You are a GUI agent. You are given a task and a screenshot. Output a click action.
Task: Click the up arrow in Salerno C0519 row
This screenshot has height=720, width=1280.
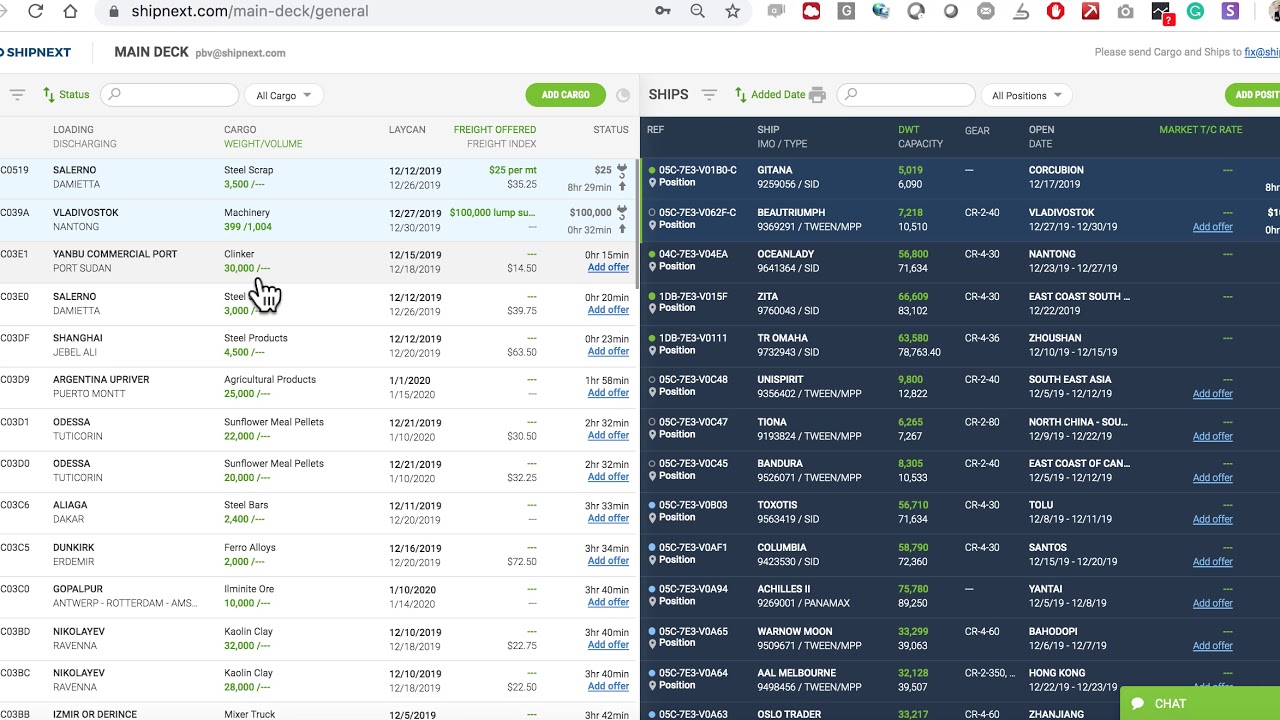pos(622,187)
